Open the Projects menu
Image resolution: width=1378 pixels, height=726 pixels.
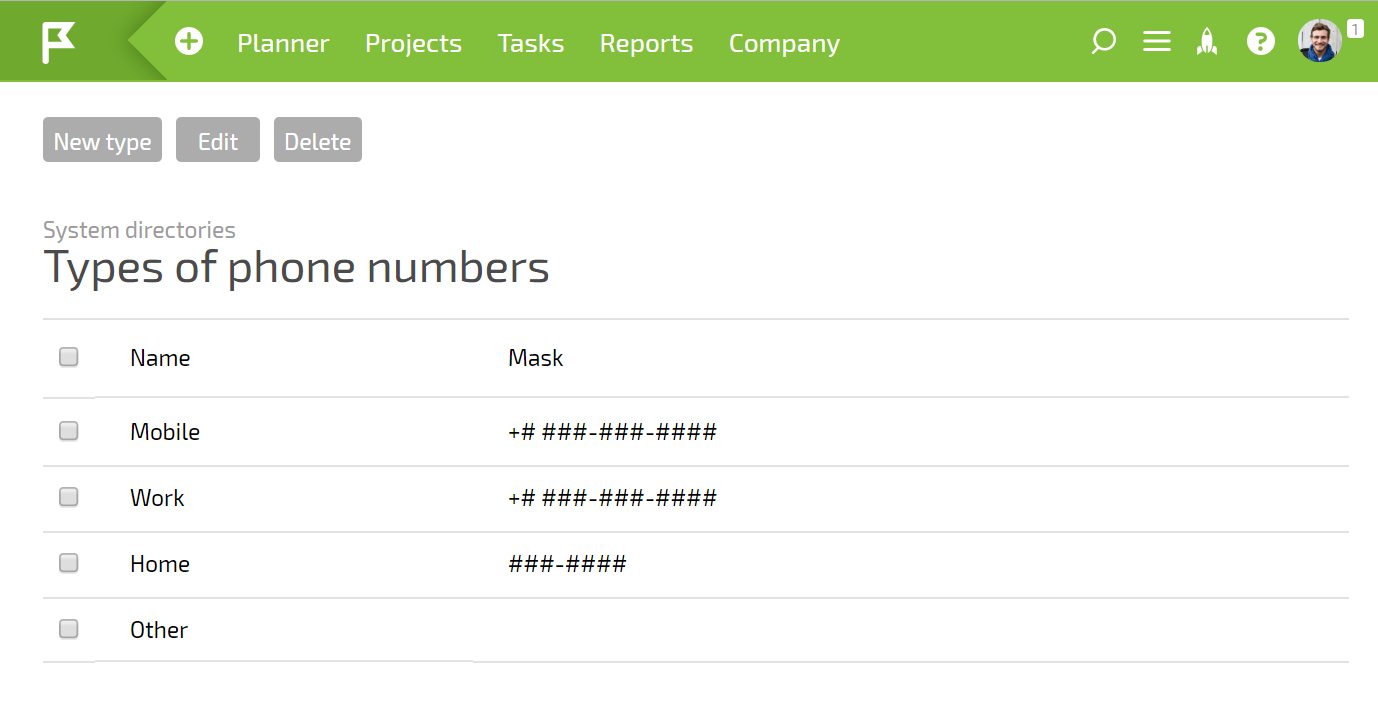[413, 43]
